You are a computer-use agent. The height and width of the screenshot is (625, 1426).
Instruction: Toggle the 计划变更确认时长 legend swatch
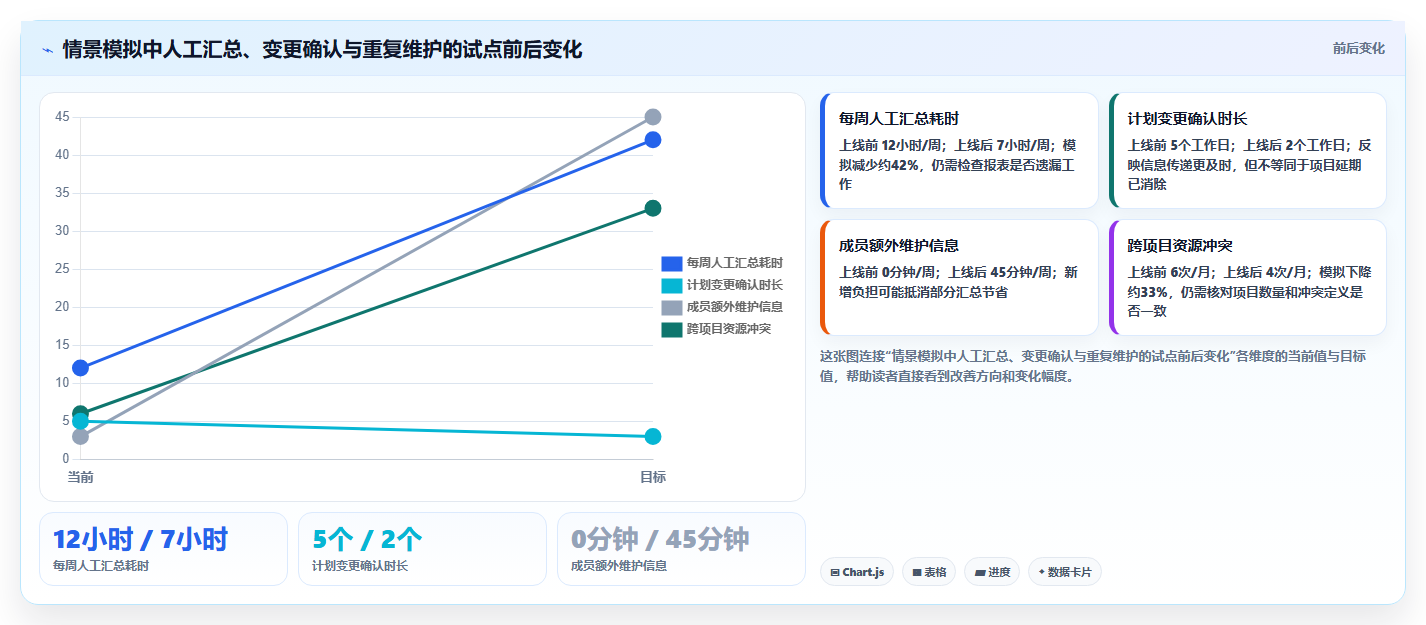coord(672,285)
